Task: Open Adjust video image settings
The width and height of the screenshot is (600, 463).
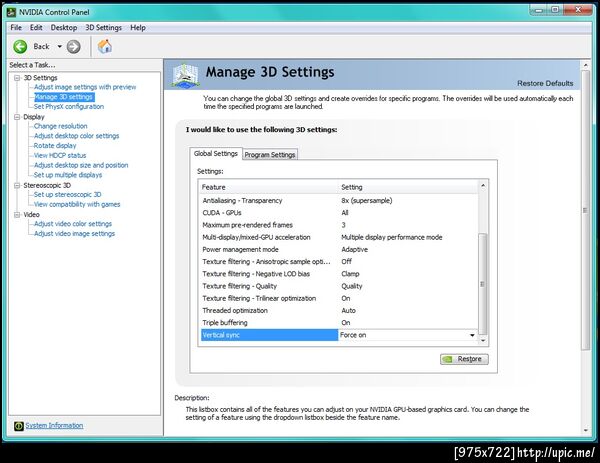Action: click(74, 233)
